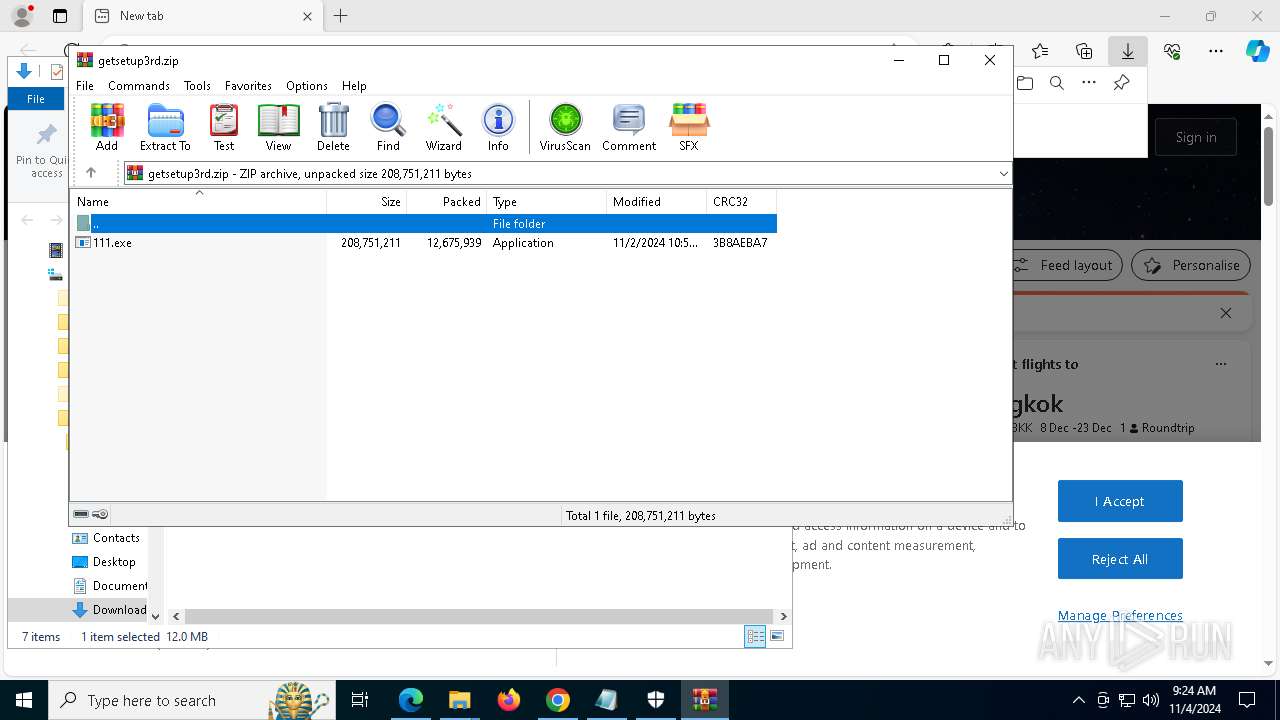Open Edge downloads toolbar icon
1280x720 pixels.
pyautogui.click(x=1127, y=51)
